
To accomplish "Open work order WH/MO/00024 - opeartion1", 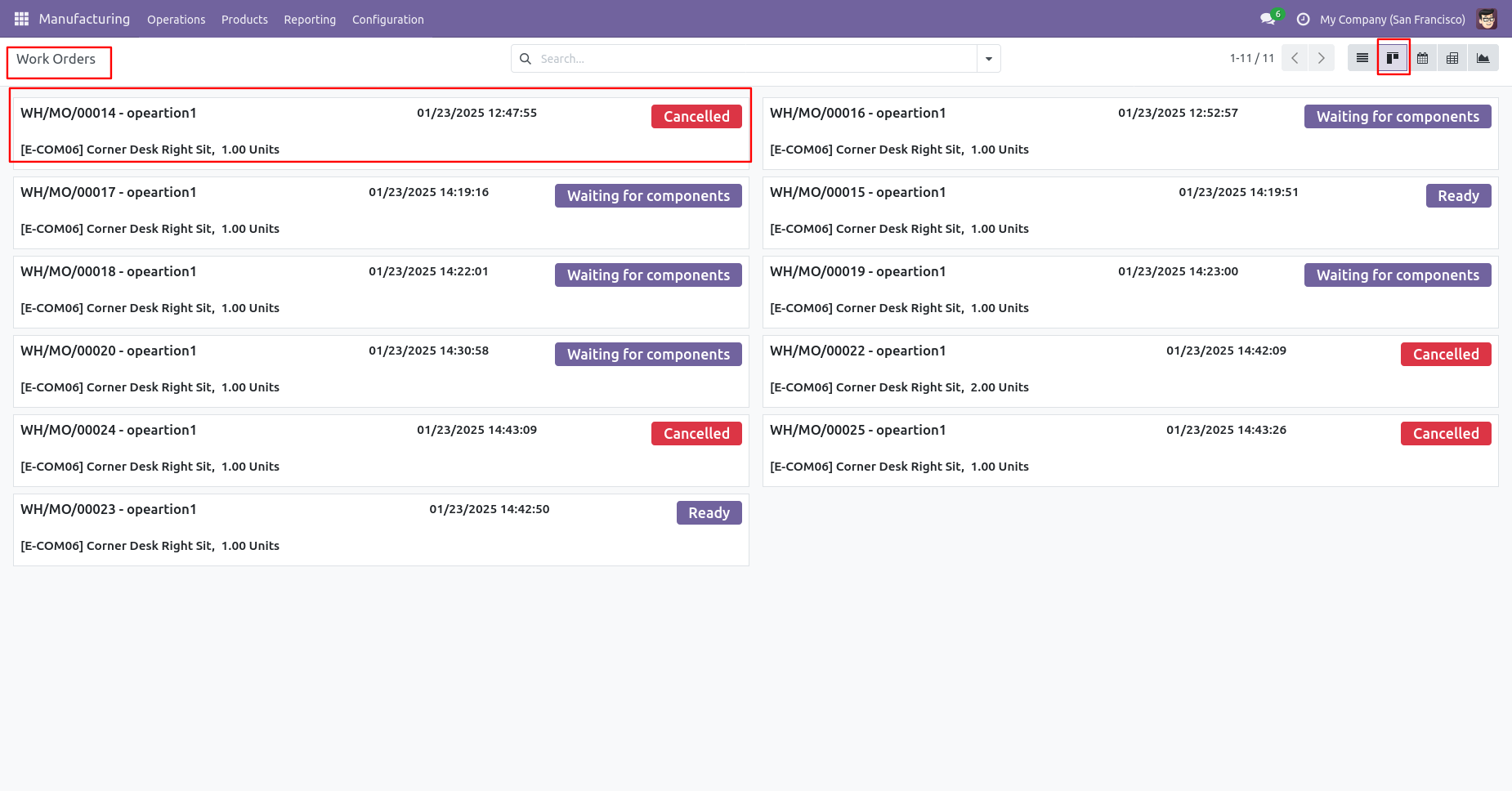I will click(381, 450).
